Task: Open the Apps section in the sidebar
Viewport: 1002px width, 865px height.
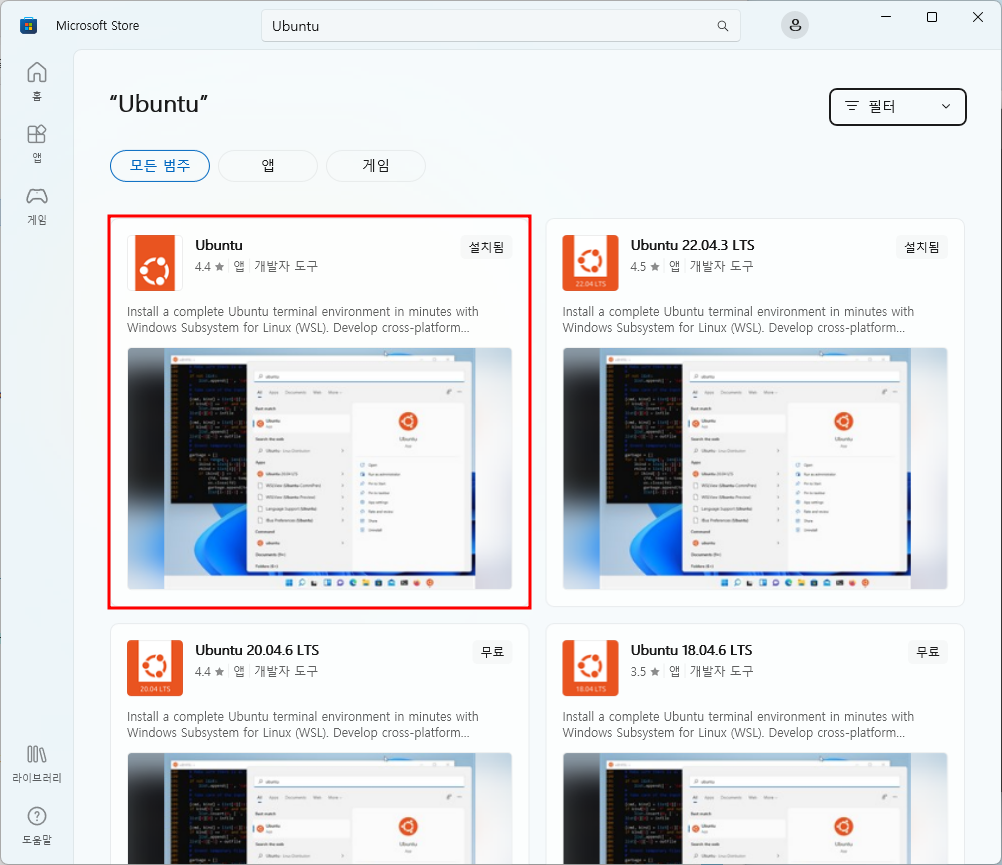Action: (36, 143)
